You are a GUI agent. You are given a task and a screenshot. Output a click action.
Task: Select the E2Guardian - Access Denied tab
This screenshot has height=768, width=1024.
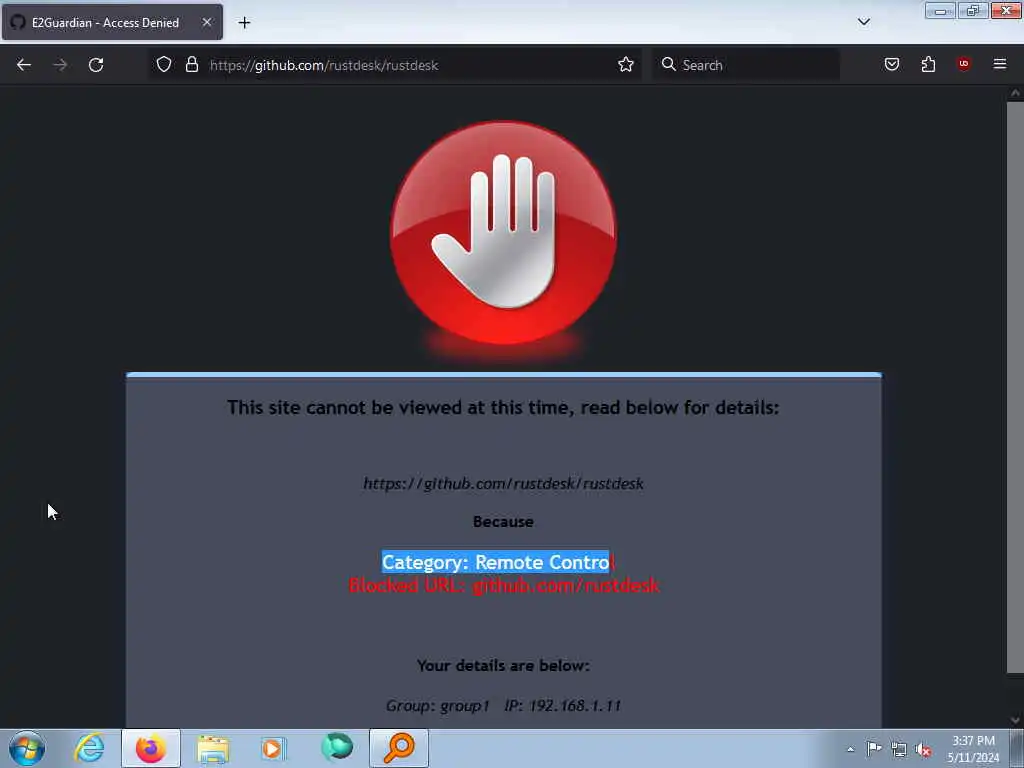[x=112, y=22]
